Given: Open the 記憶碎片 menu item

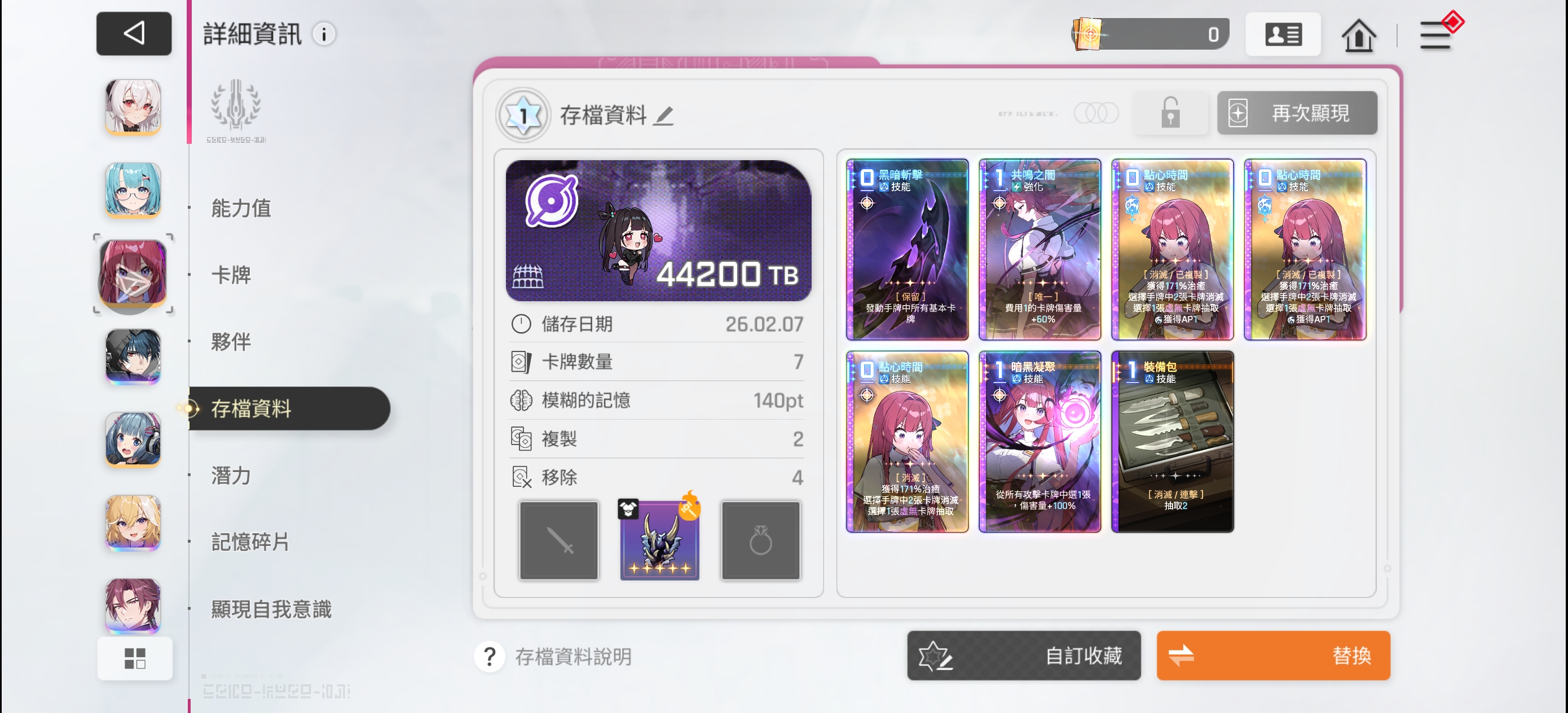Looking at the screenshot, I should pyautogui.click(x=250, y=542).
